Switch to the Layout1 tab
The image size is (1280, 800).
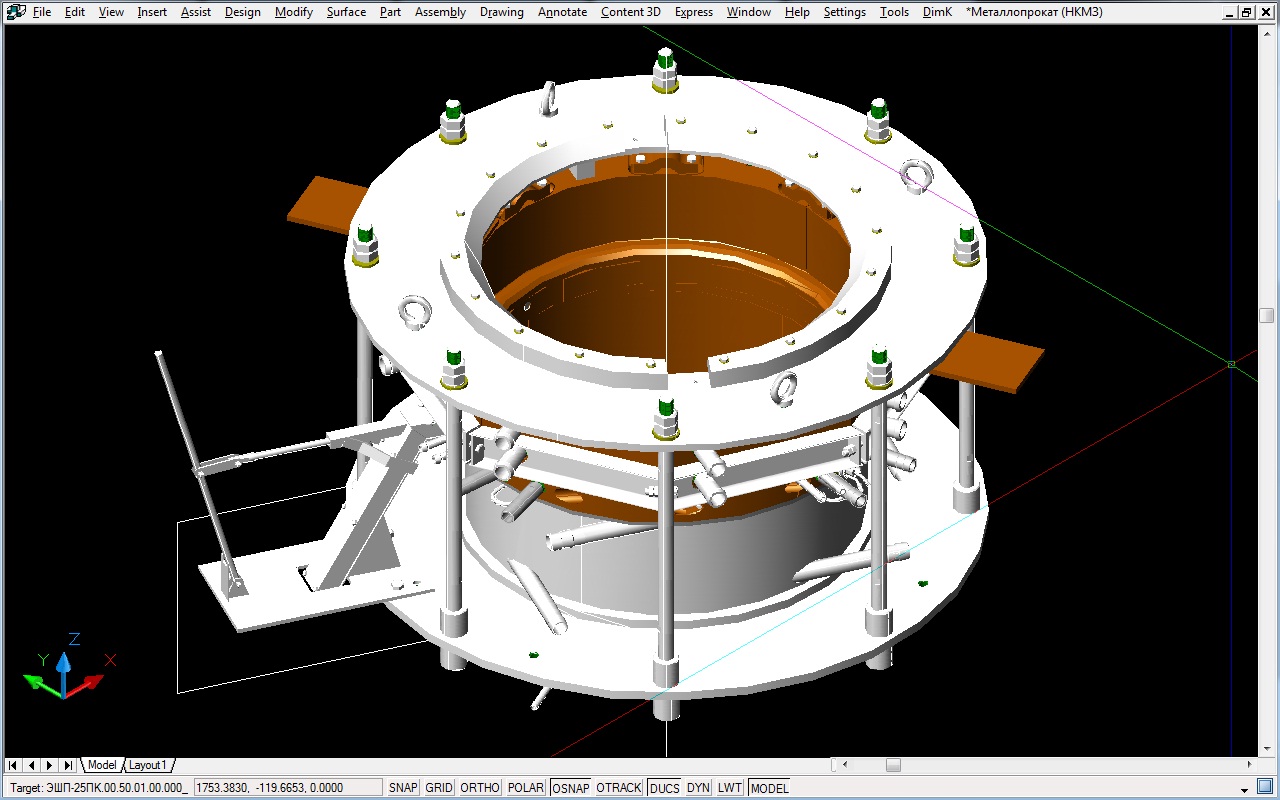coord(148,765)
